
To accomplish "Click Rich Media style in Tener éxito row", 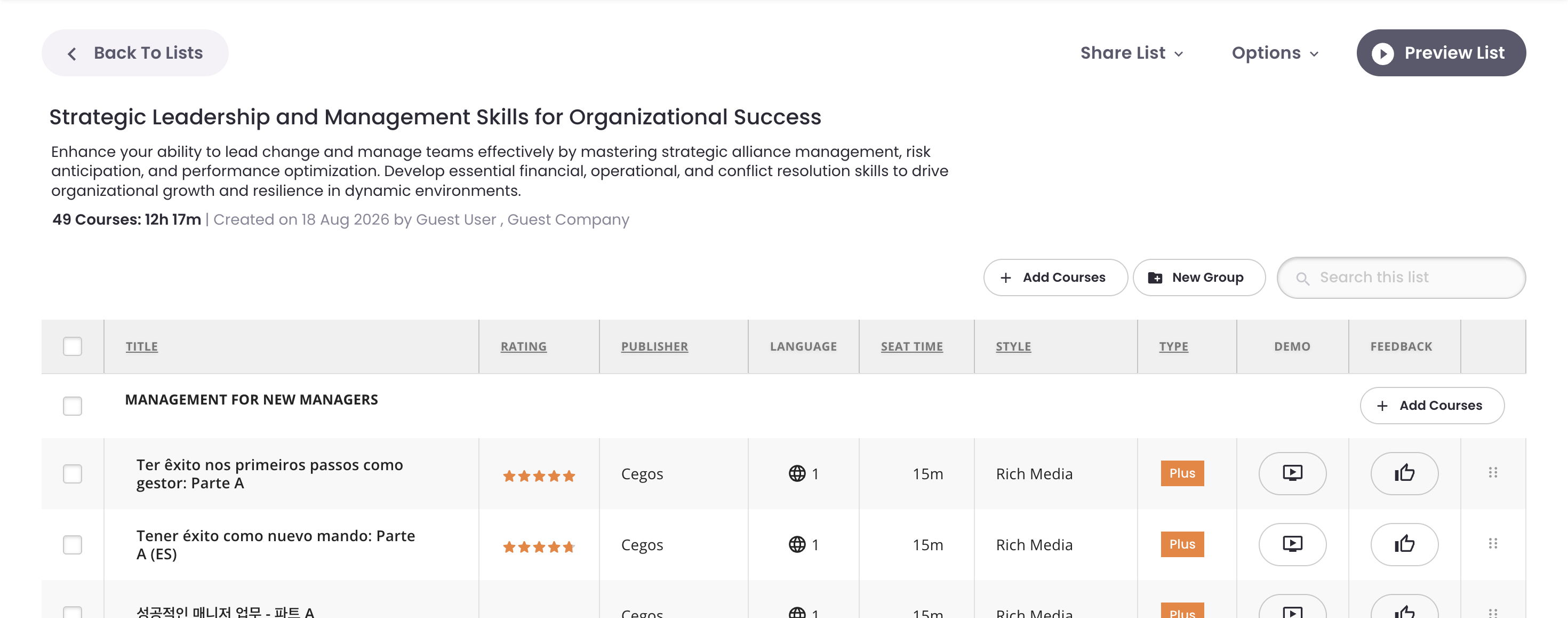I will pos(1034,545).
